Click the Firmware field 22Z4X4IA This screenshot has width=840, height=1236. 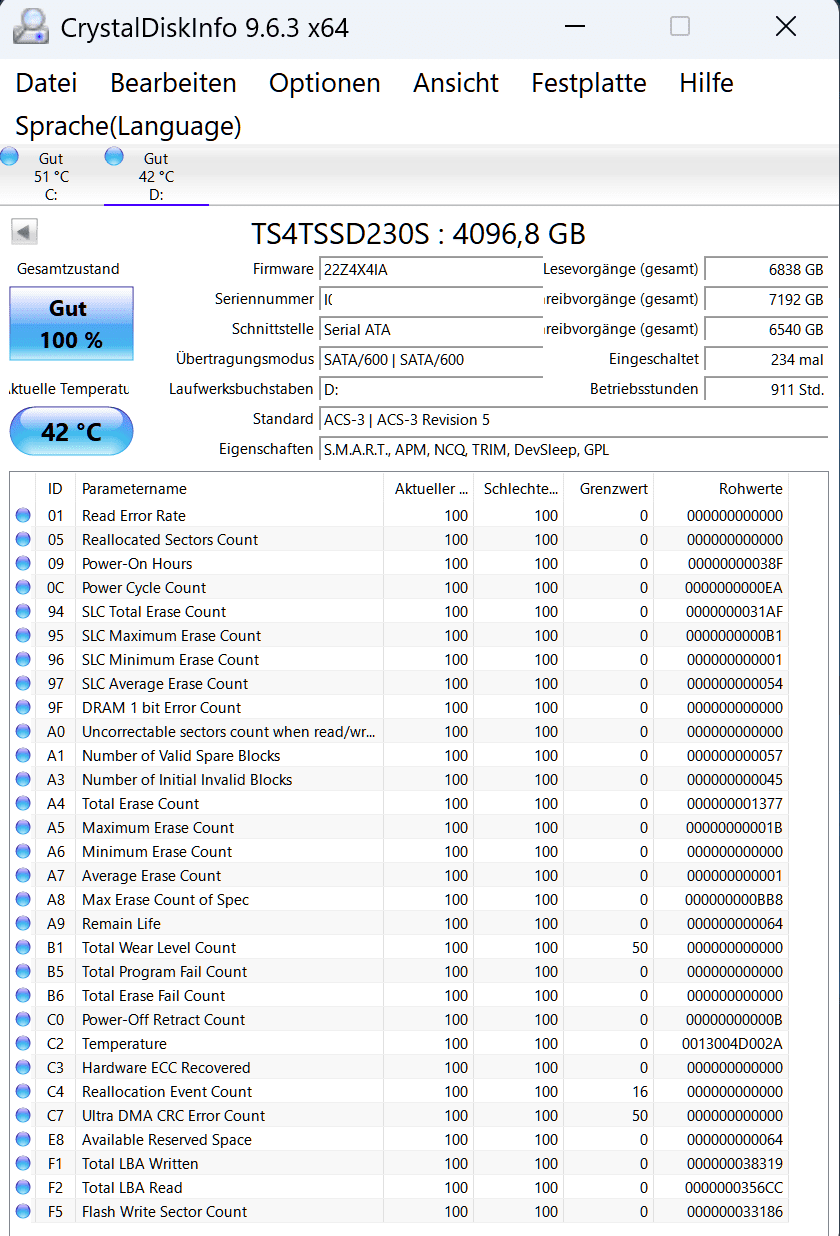point(431,269)
